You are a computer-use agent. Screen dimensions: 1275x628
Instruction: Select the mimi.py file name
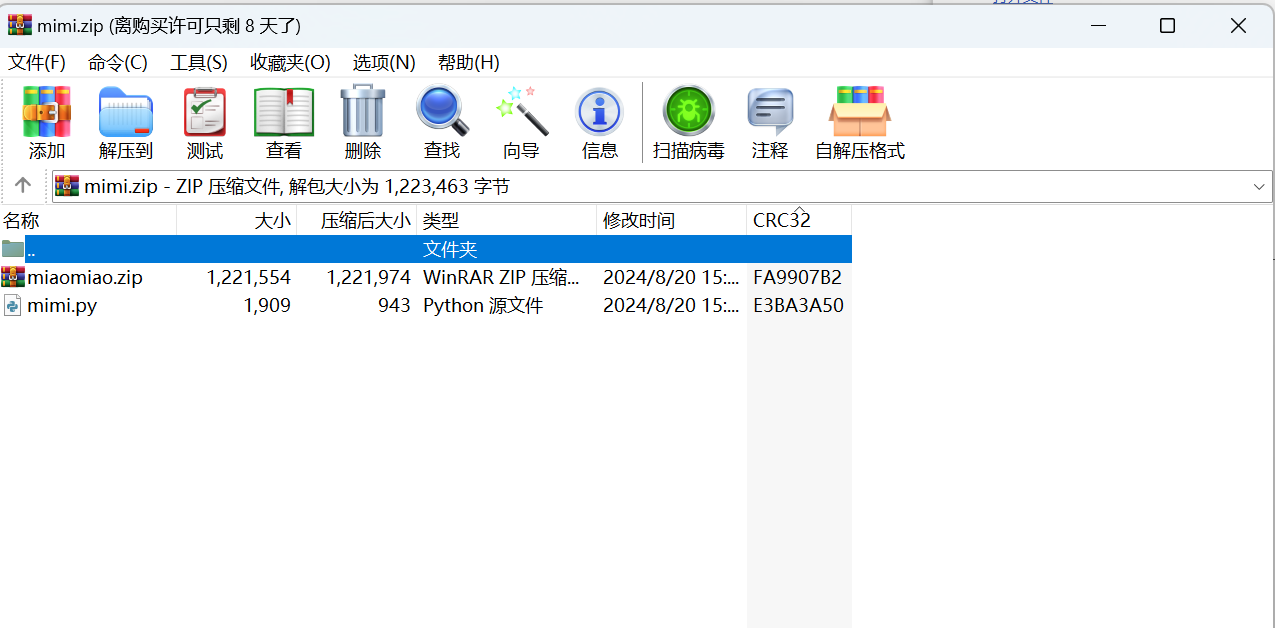tap(62, 305)
